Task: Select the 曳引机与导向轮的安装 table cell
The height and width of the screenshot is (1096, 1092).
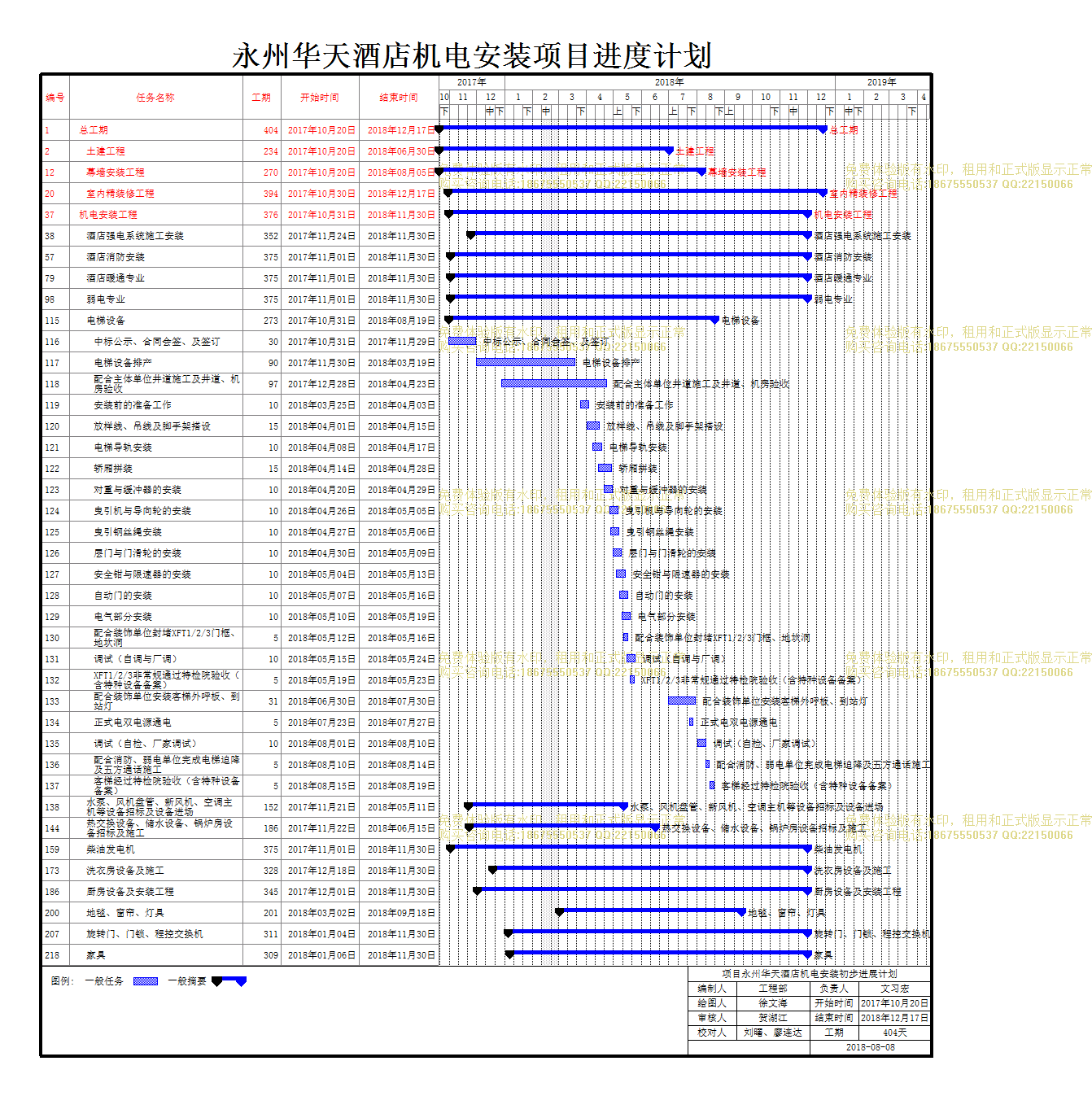Action: pyautogui.click(x=155, y=511)
